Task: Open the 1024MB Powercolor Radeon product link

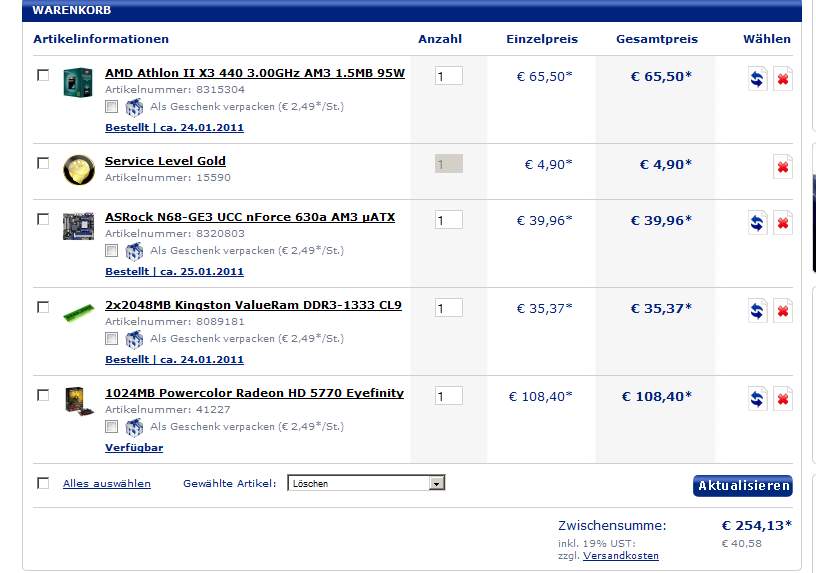Action: [254, 393]
